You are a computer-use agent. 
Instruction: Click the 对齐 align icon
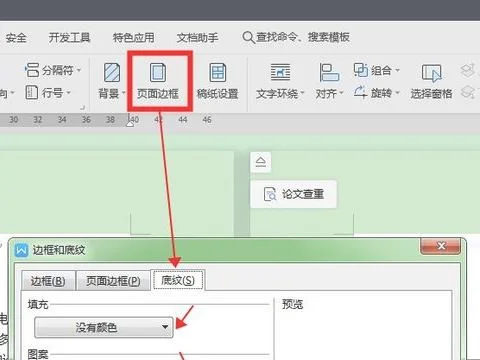pos(329,72)
